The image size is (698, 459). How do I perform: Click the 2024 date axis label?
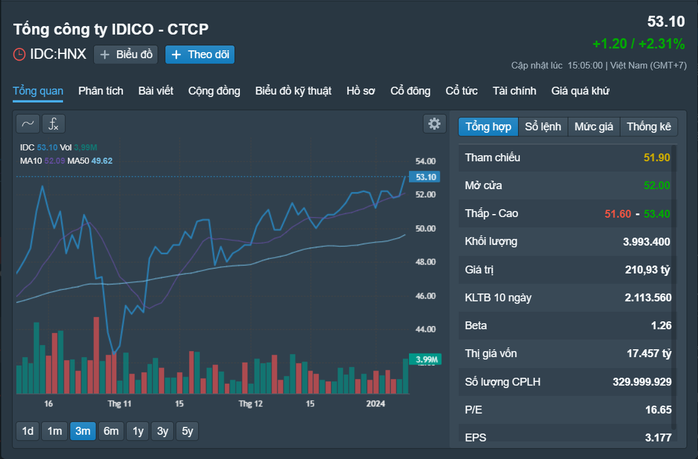click(x=375, y=404)
